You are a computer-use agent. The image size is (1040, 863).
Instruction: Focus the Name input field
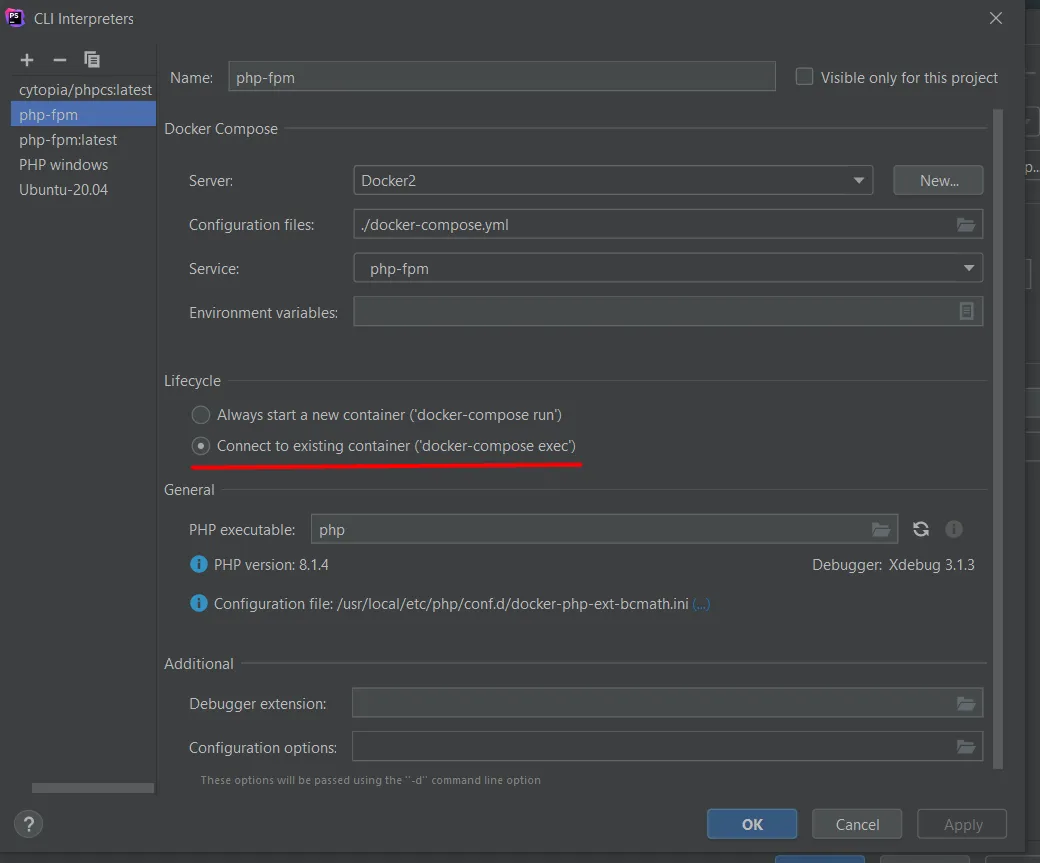click(501, 77)
